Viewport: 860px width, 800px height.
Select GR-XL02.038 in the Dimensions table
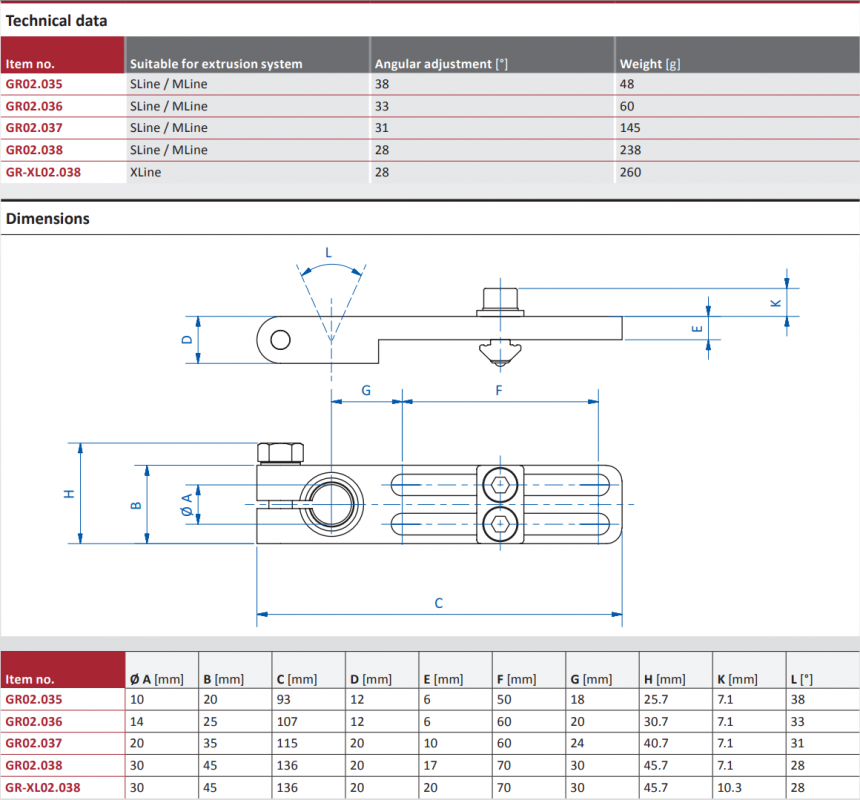(43, 787)
